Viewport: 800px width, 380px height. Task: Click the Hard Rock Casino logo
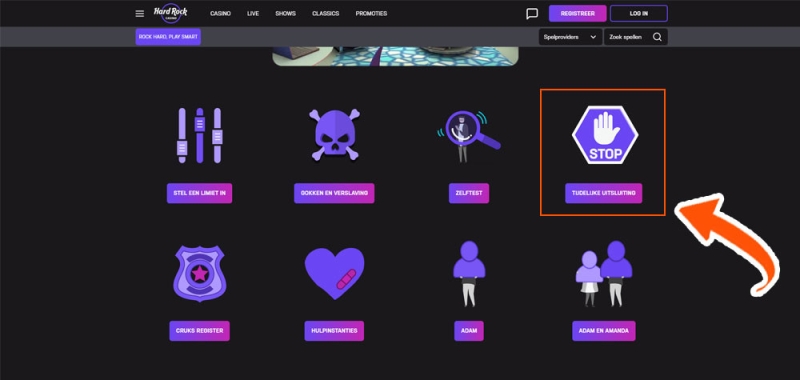tap(170, 13)
